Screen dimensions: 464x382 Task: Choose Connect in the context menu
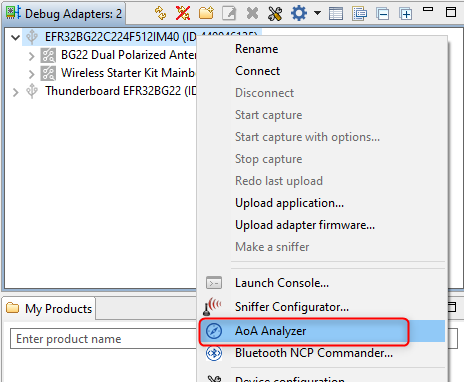coord(257,71)
